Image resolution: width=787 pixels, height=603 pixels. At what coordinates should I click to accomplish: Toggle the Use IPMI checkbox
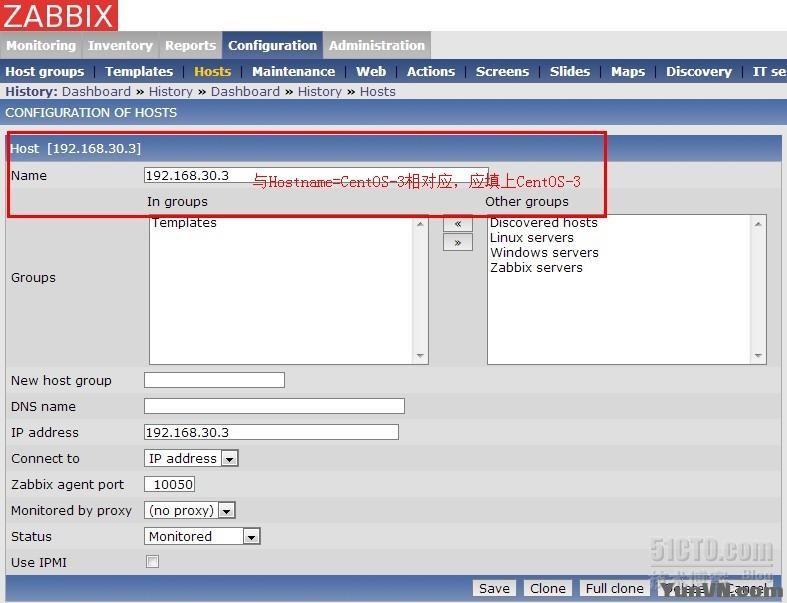point(152,561)
